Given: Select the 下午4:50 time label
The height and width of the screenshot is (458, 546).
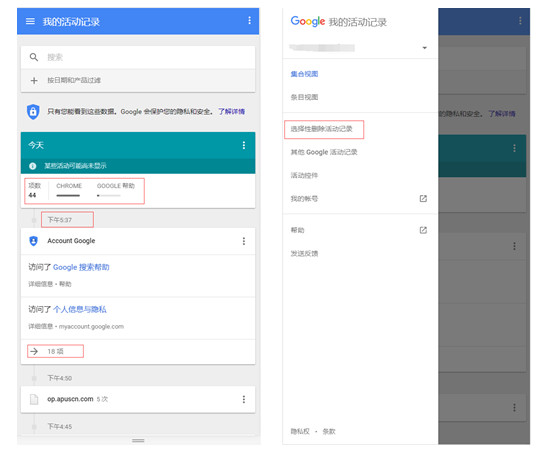Looking at the screenshot, I should pyautogui.click(x=60, y=378).
